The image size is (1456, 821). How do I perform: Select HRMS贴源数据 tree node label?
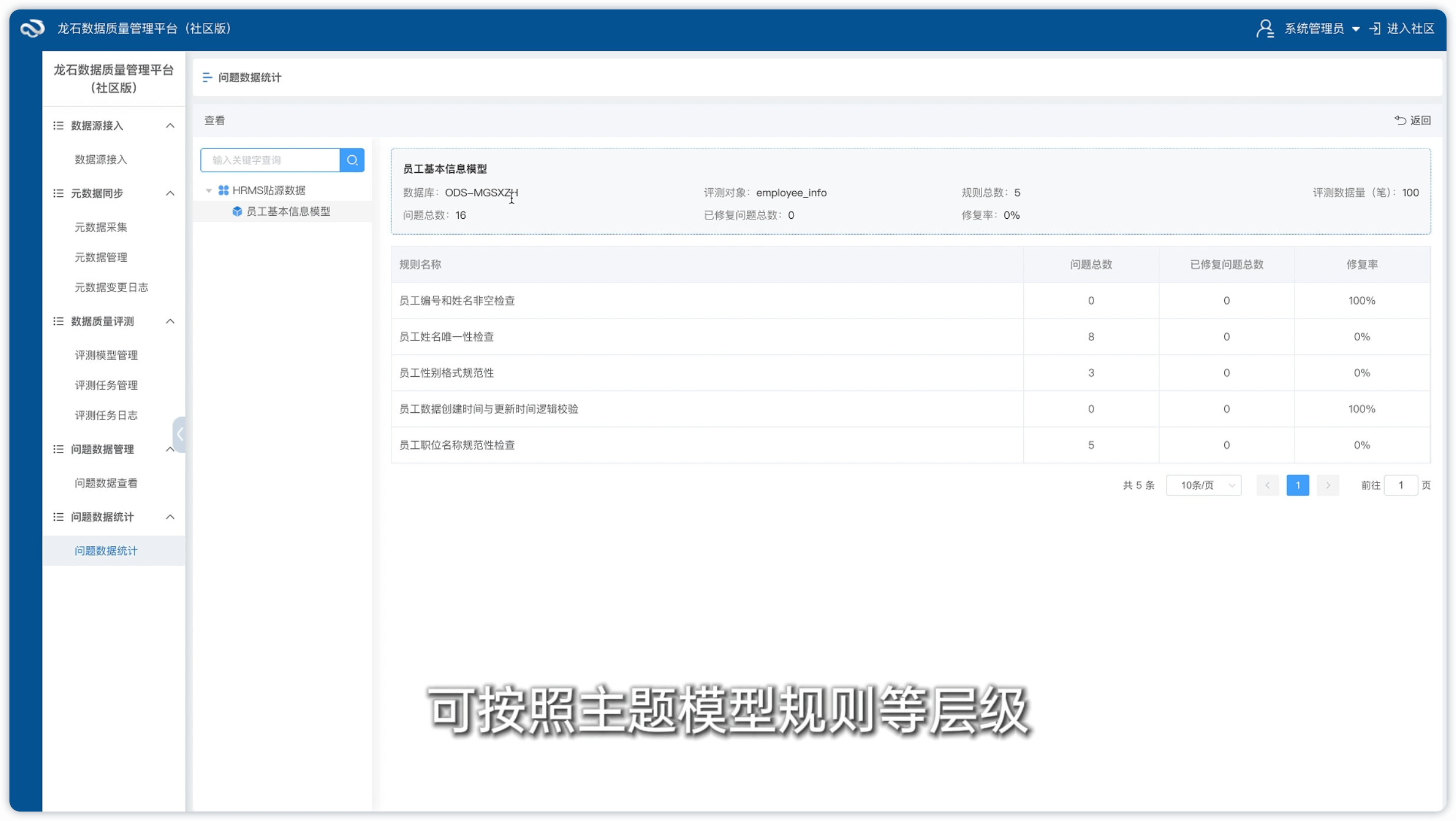click(269, 190)
